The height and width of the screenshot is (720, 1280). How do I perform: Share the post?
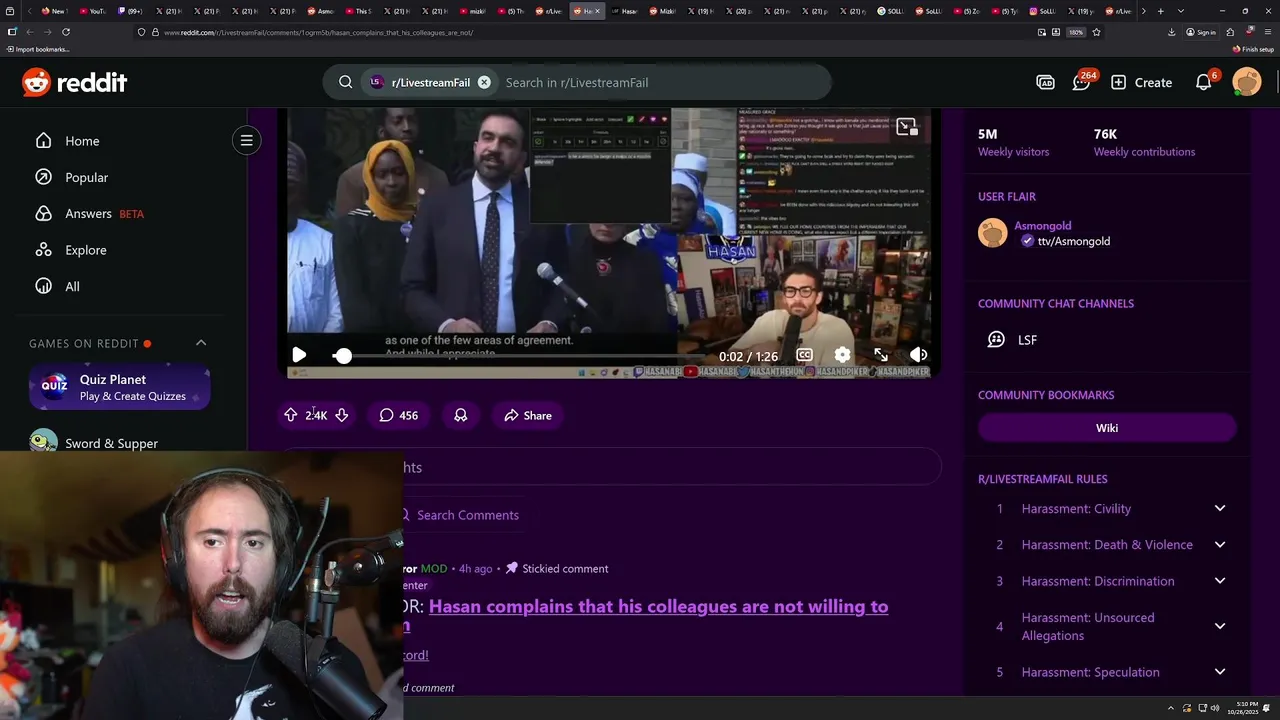pyautogui.click(x=528, y=415)
